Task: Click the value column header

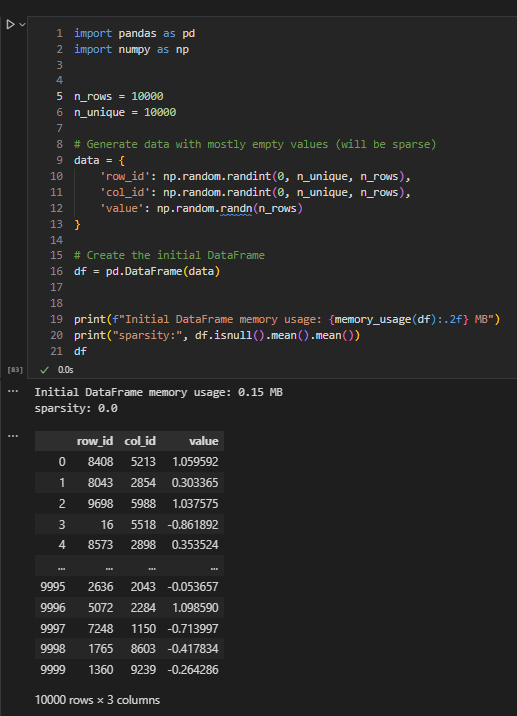Action: (x=204, y=441)
